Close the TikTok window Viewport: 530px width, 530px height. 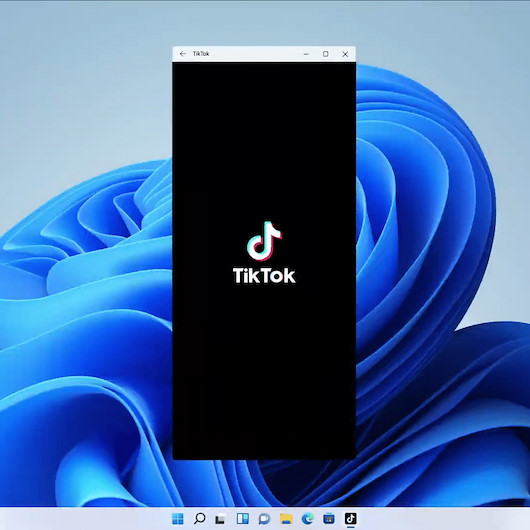point(345,54)
